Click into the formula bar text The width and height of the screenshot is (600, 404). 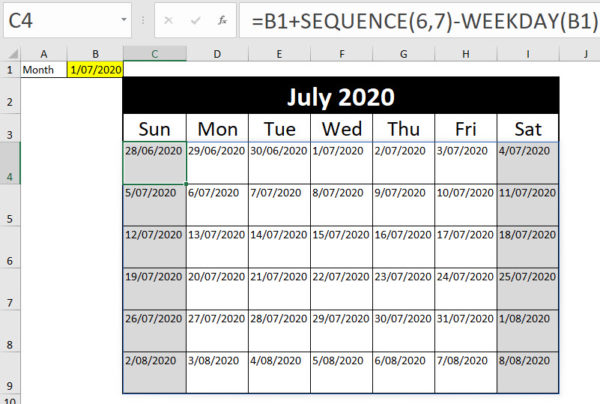tap(419, 20)
